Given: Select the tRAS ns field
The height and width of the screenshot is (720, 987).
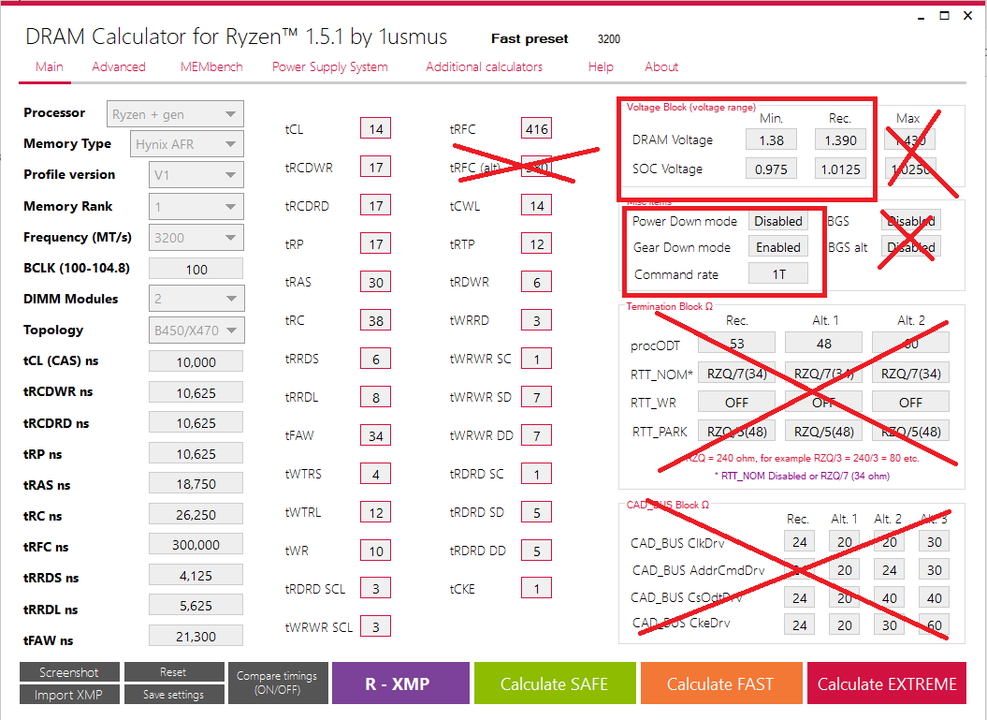Looking at the screenshot, I should (196, 484).
